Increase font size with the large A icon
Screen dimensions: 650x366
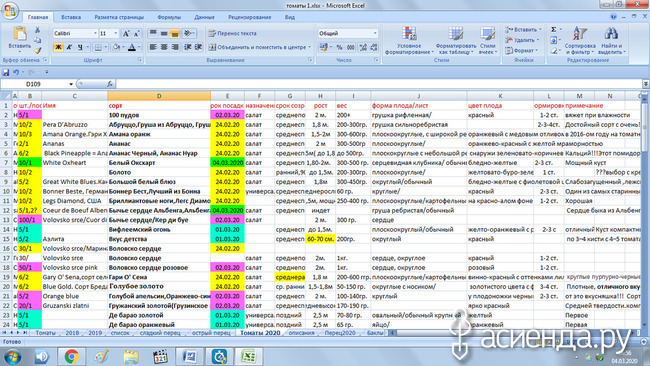[x=126, y=34]
